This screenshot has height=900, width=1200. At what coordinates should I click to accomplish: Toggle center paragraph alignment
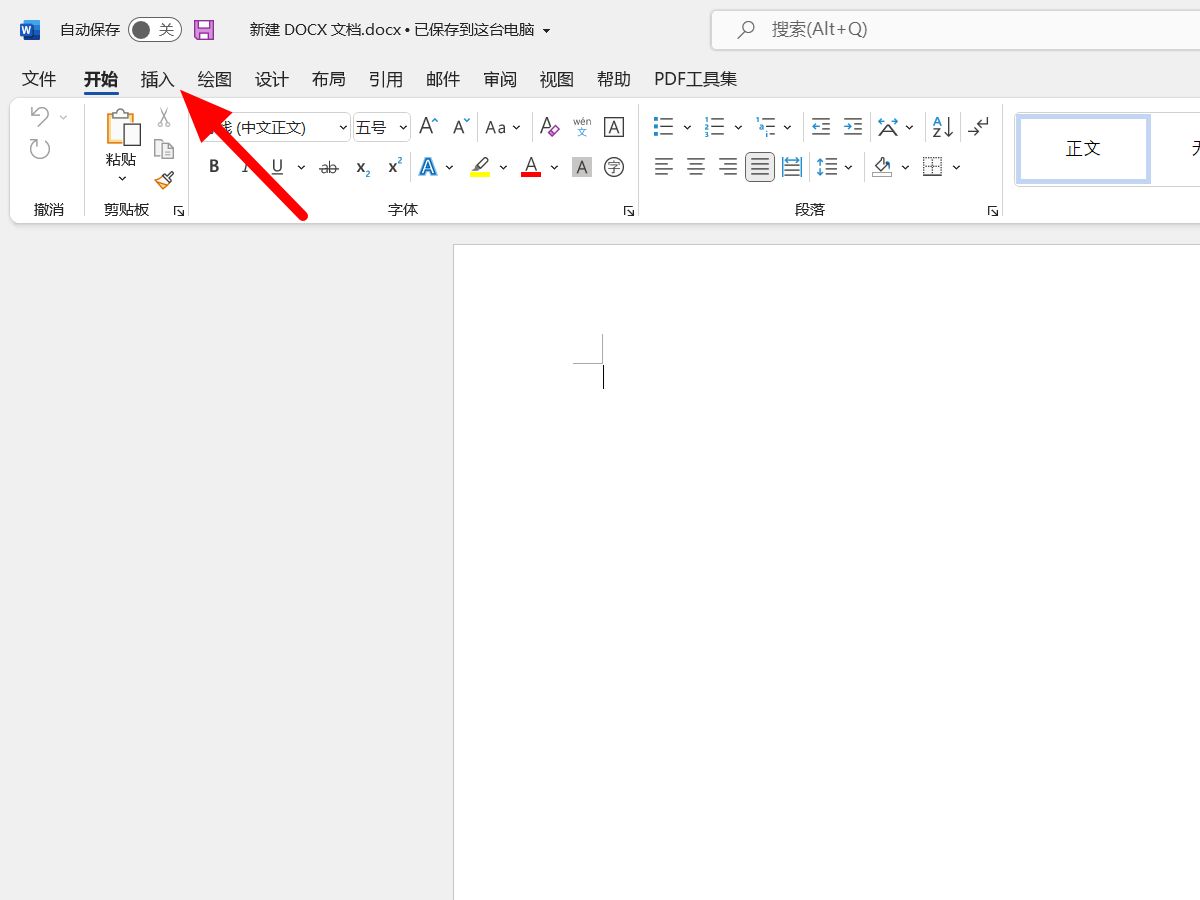pos(695,166)
